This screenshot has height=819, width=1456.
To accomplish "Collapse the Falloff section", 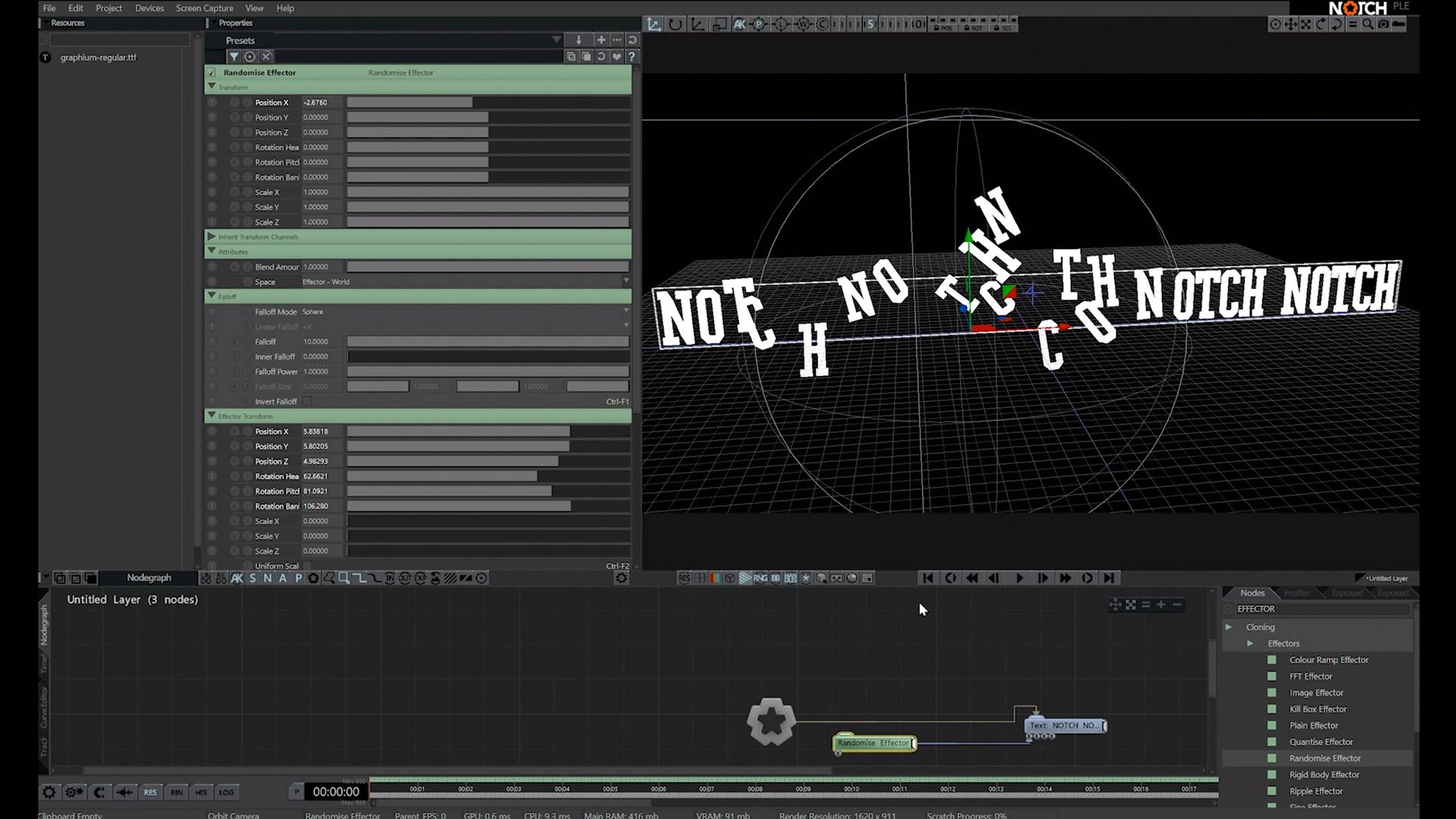I will tap(212, 296).
